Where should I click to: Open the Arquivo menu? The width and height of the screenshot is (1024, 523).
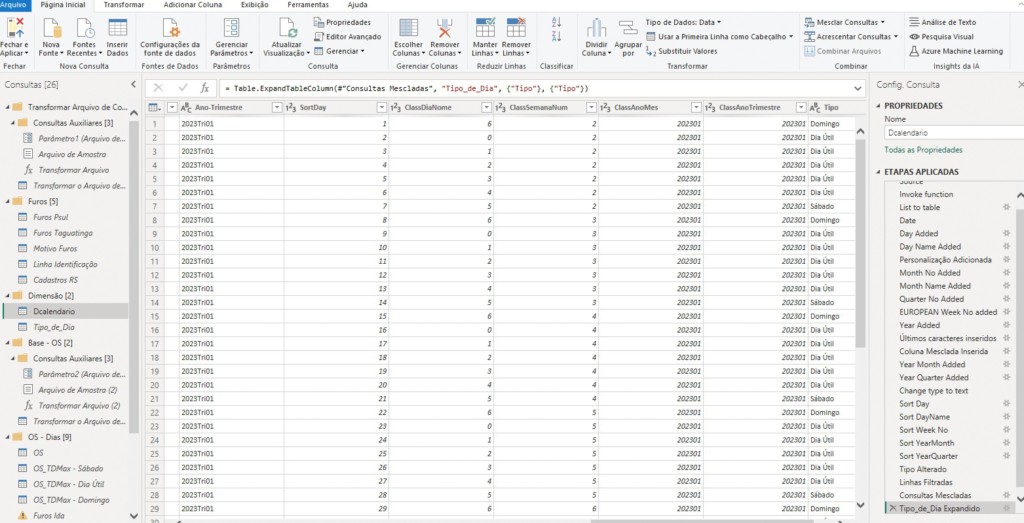pyautogui.click(x=15, y=5)
